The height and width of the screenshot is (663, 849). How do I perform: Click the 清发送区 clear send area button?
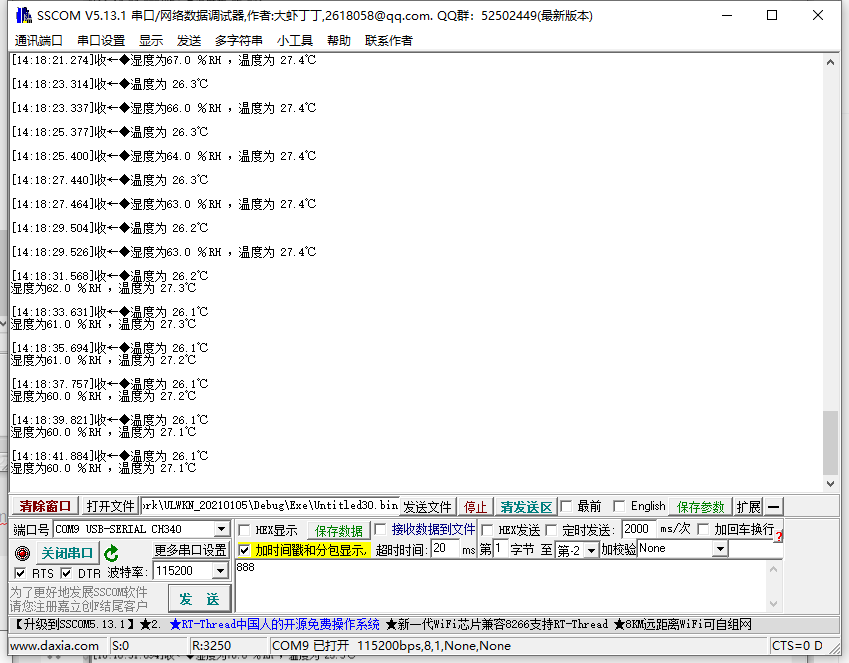pos(526,507)
